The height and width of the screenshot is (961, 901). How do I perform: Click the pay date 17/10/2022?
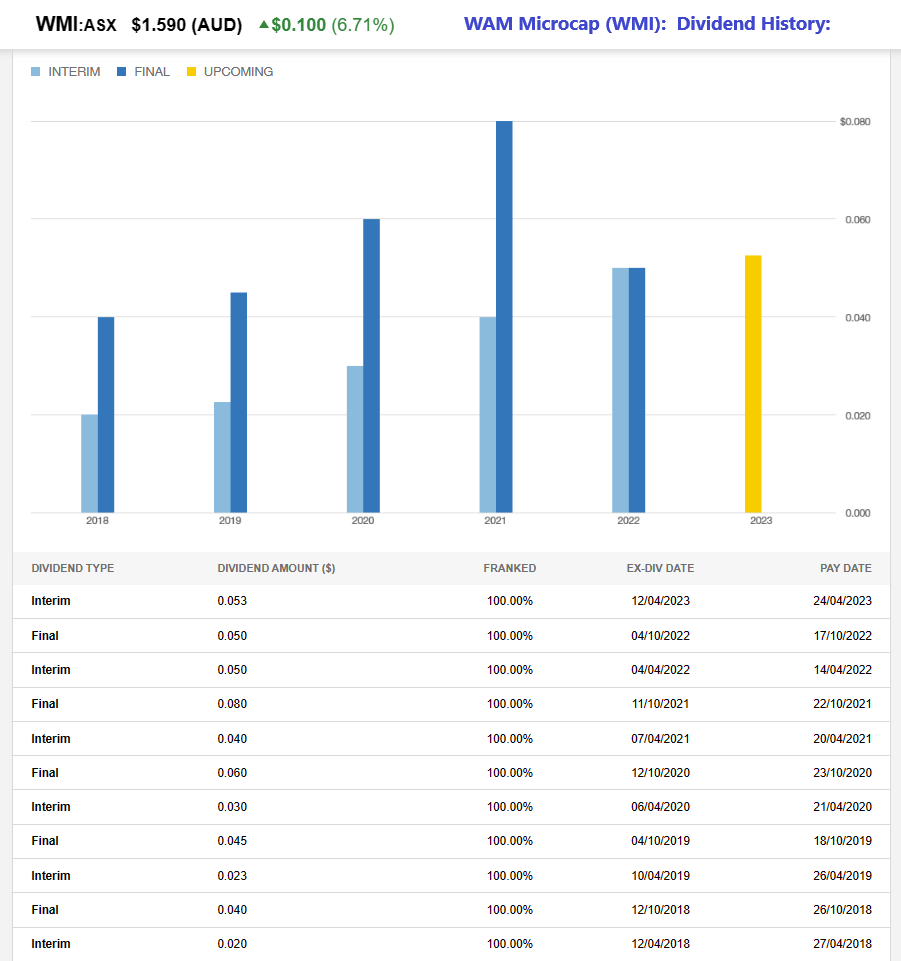[843, 636]
